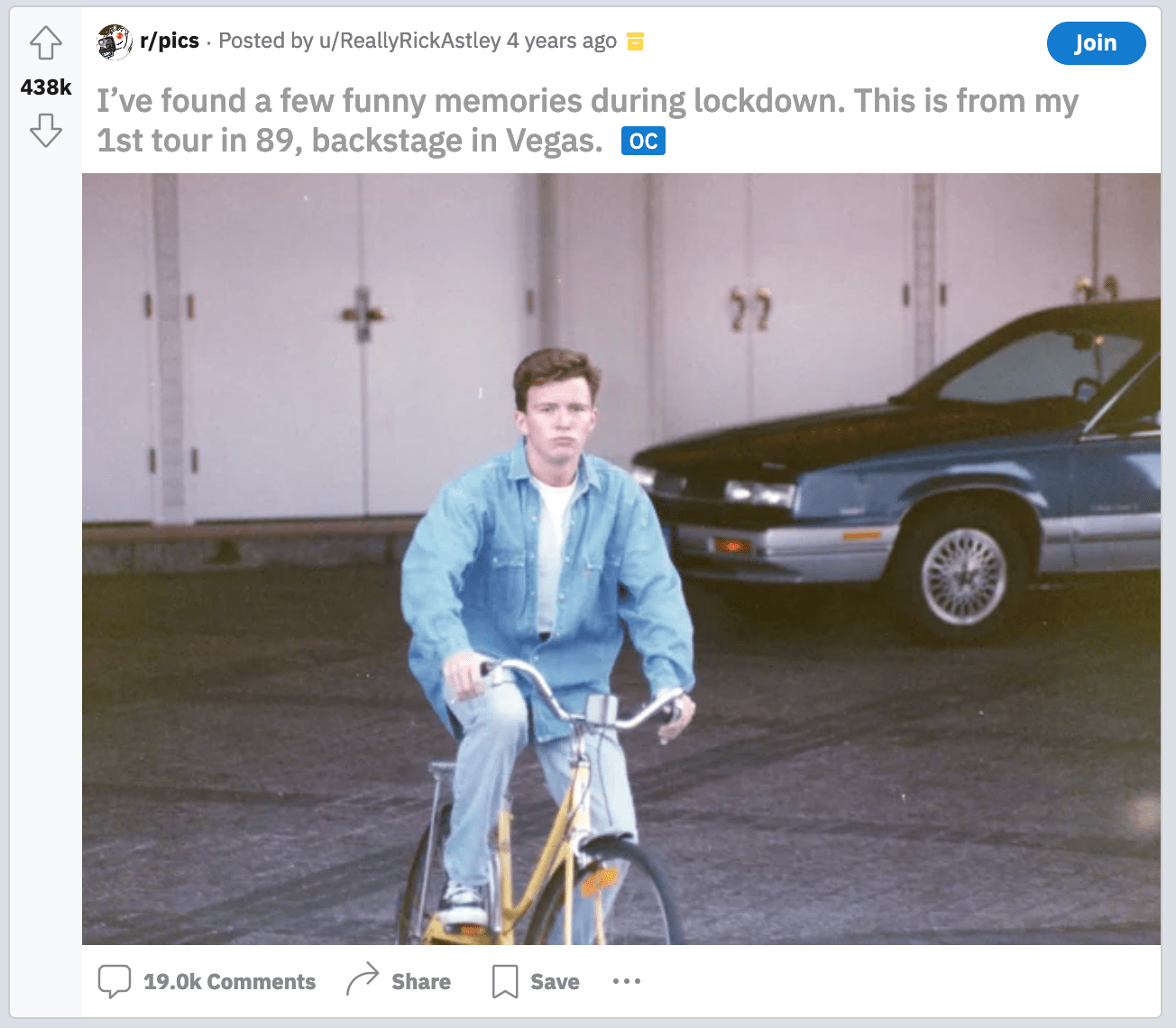Upvote the Rick Astley post
The image size is (1176, 1028).
coord(46,42)
